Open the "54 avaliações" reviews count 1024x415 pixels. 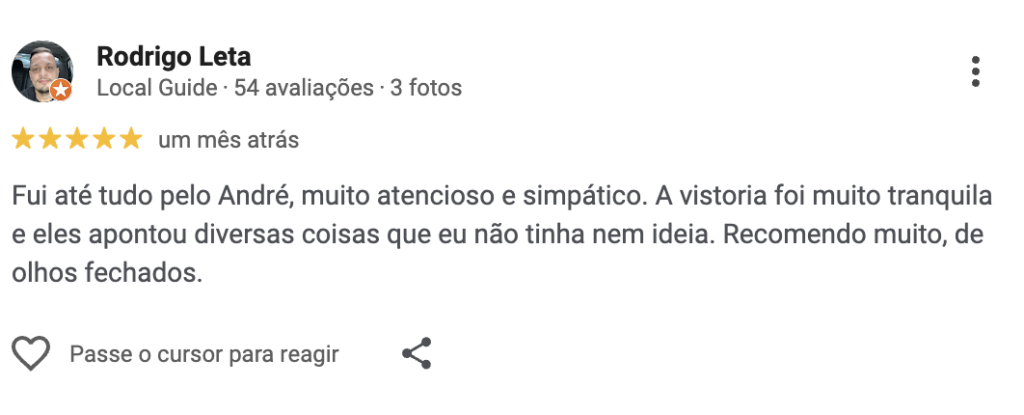(x=303, y=88)
